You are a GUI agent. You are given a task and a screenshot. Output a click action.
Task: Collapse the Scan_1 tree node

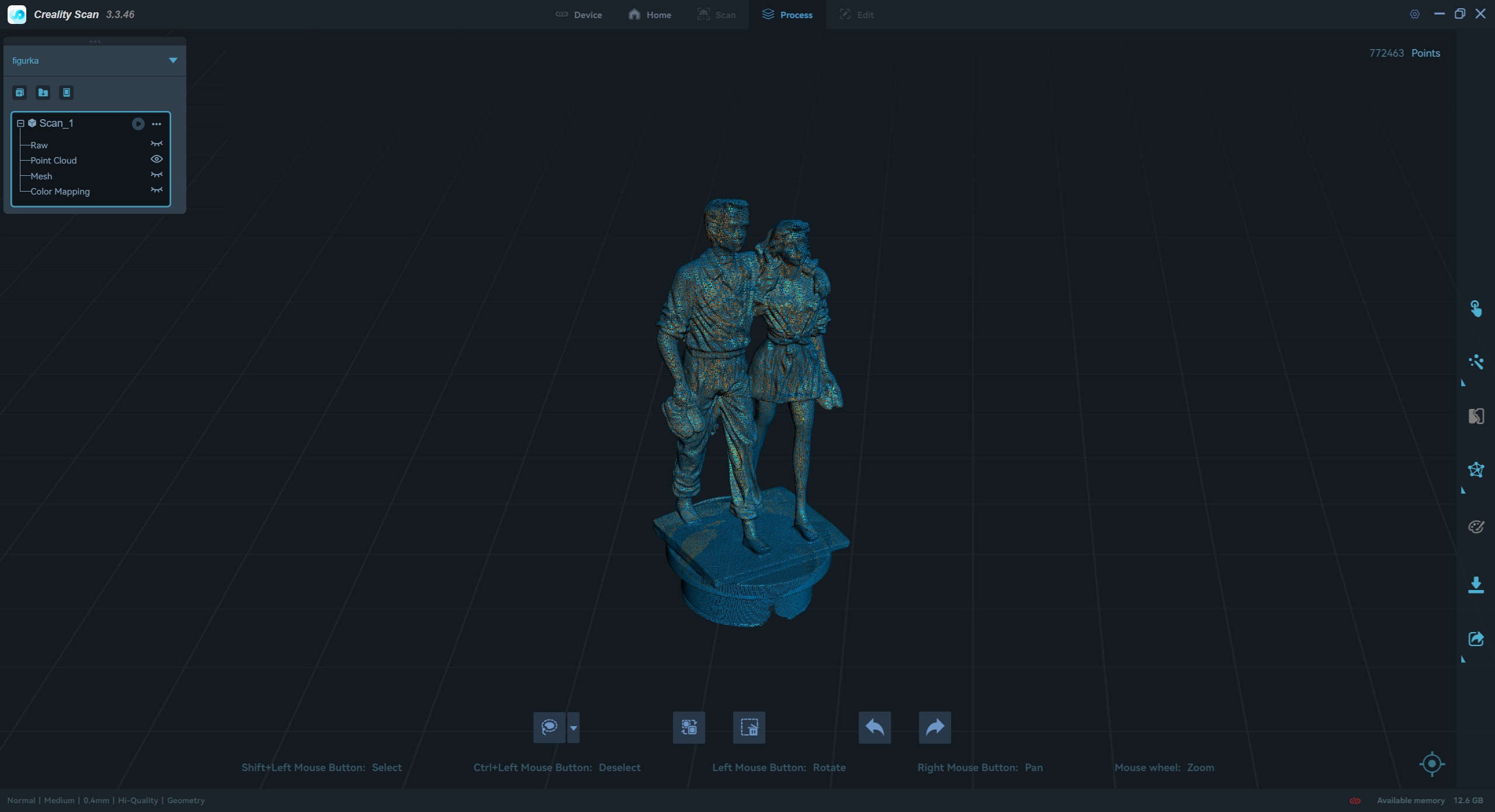[20, 123]
